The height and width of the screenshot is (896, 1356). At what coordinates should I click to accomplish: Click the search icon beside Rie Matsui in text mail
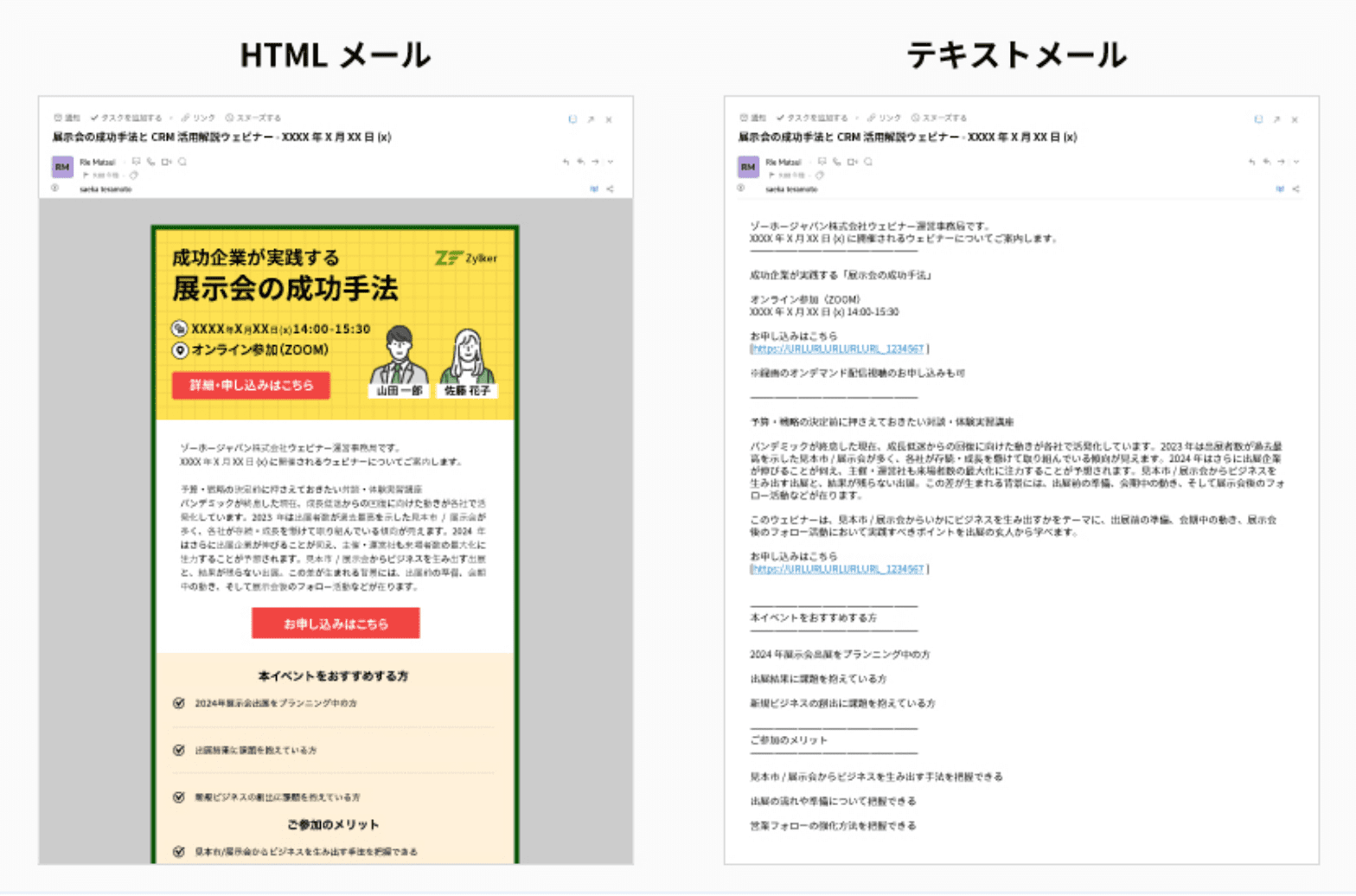point(867,162)
